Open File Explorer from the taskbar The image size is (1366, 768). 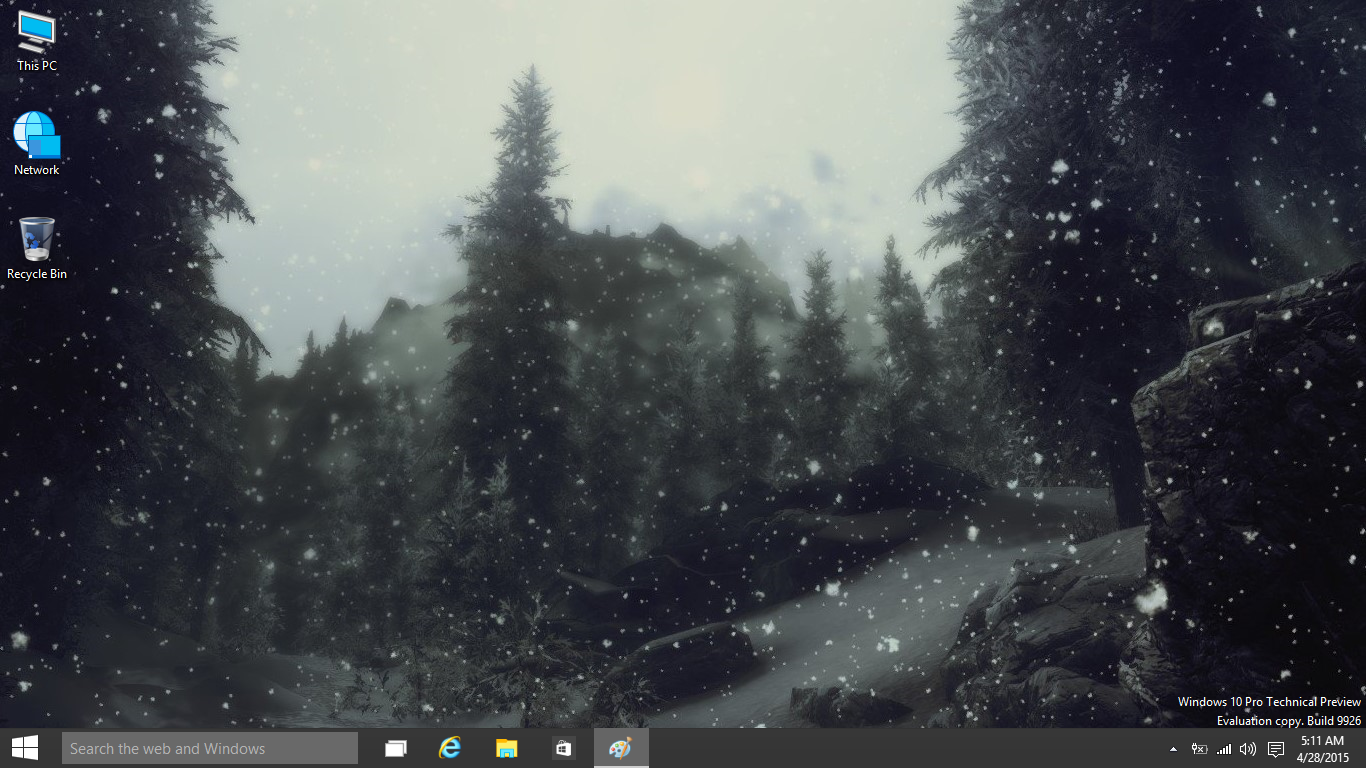(507, 748)
